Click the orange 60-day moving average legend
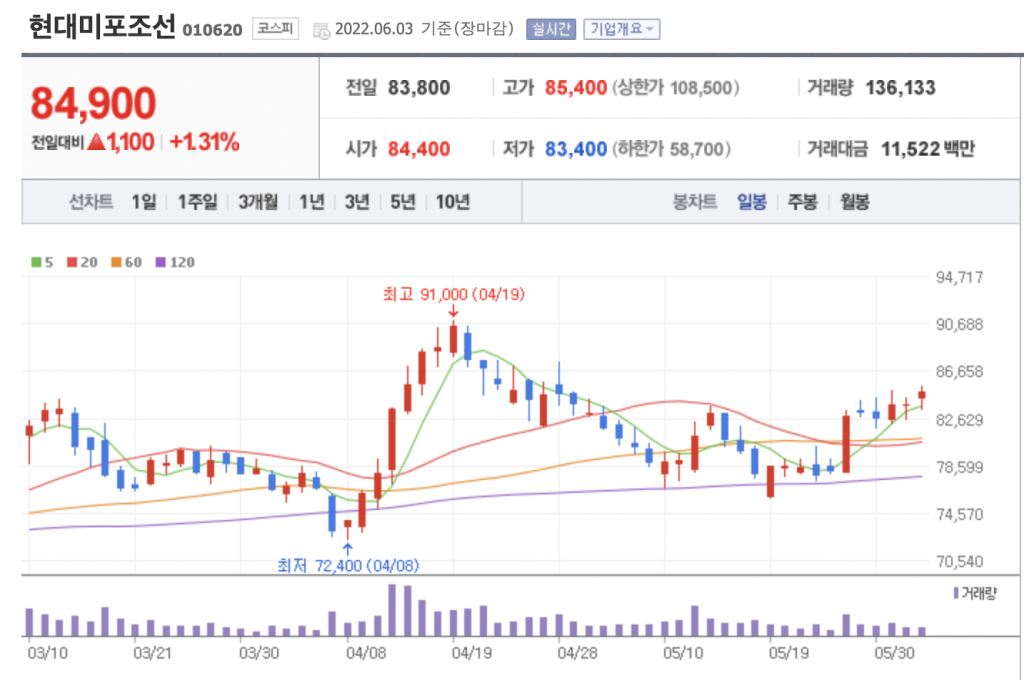Viewport: 1024px width, 680px height. point(128,262)
